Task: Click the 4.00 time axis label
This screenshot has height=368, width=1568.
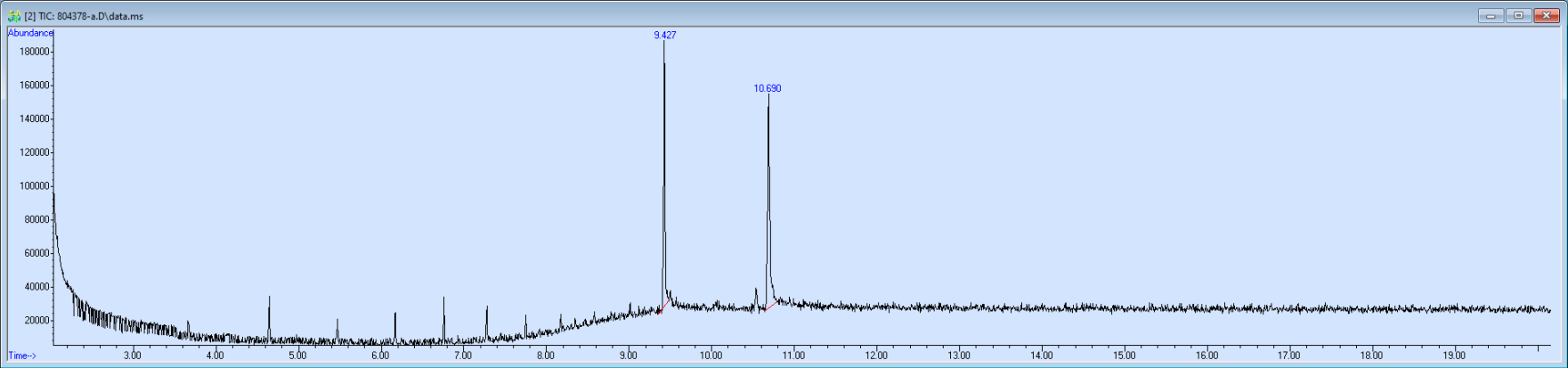Action: [x=215, y=356]
